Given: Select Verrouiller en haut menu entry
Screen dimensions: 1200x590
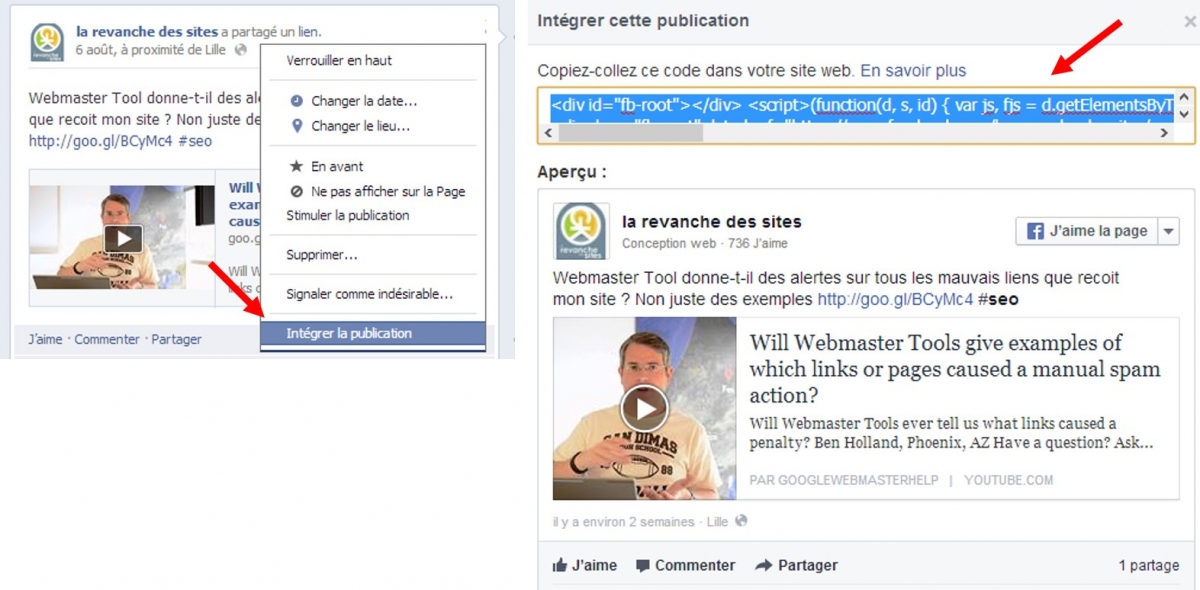Looking at the screenshot, I should [x=373, y=60].
